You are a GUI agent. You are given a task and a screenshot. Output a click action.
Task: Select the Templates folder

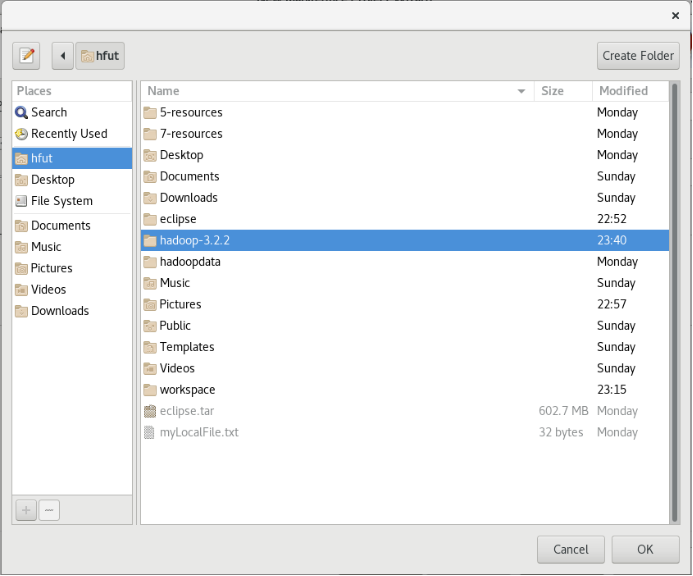(405, 347)
